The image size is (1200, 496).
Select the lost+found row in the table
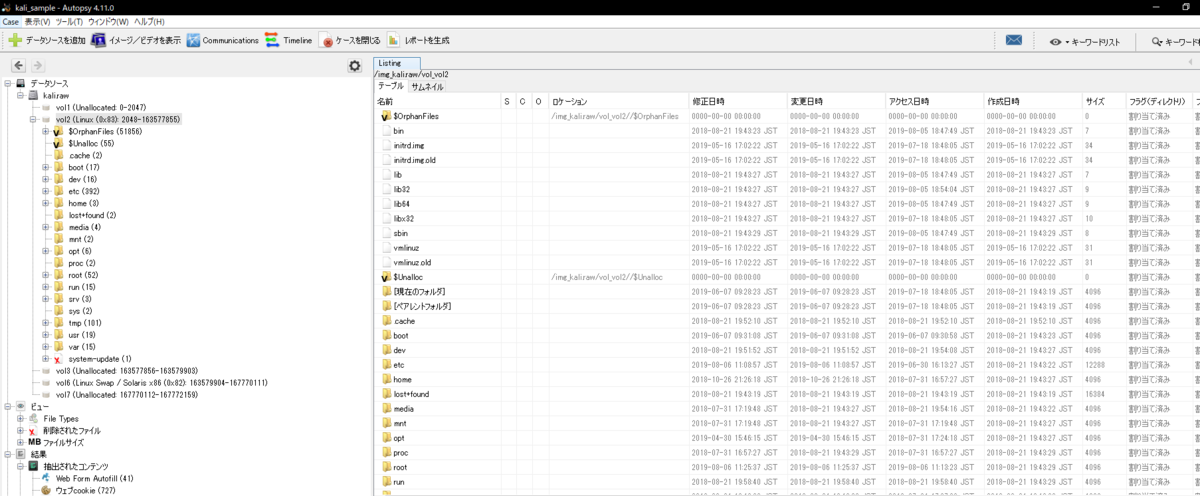[786, 394]
